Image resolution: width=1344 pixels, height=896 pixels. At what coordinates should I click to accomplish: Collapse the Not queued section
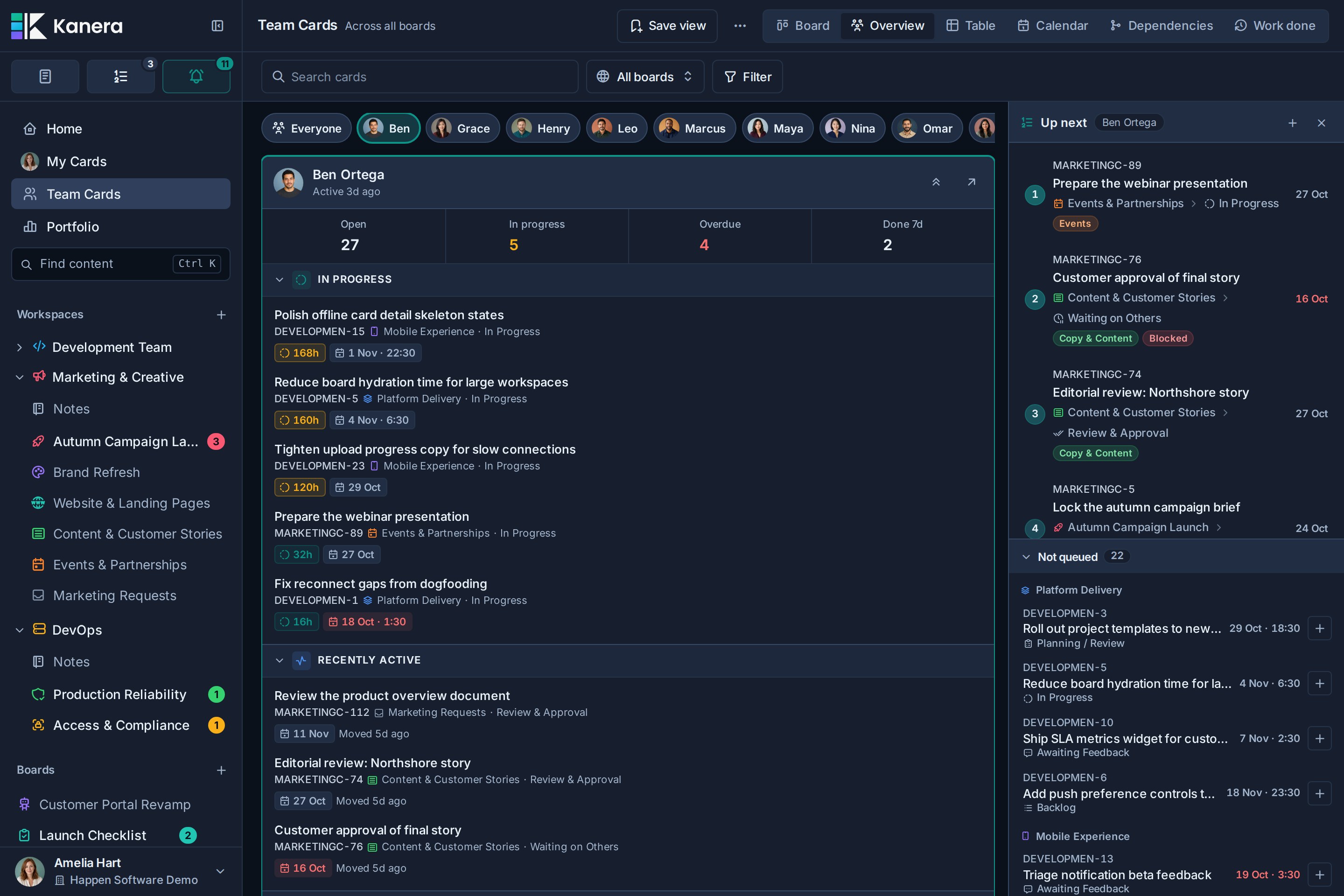click(x=1026, y=557)
